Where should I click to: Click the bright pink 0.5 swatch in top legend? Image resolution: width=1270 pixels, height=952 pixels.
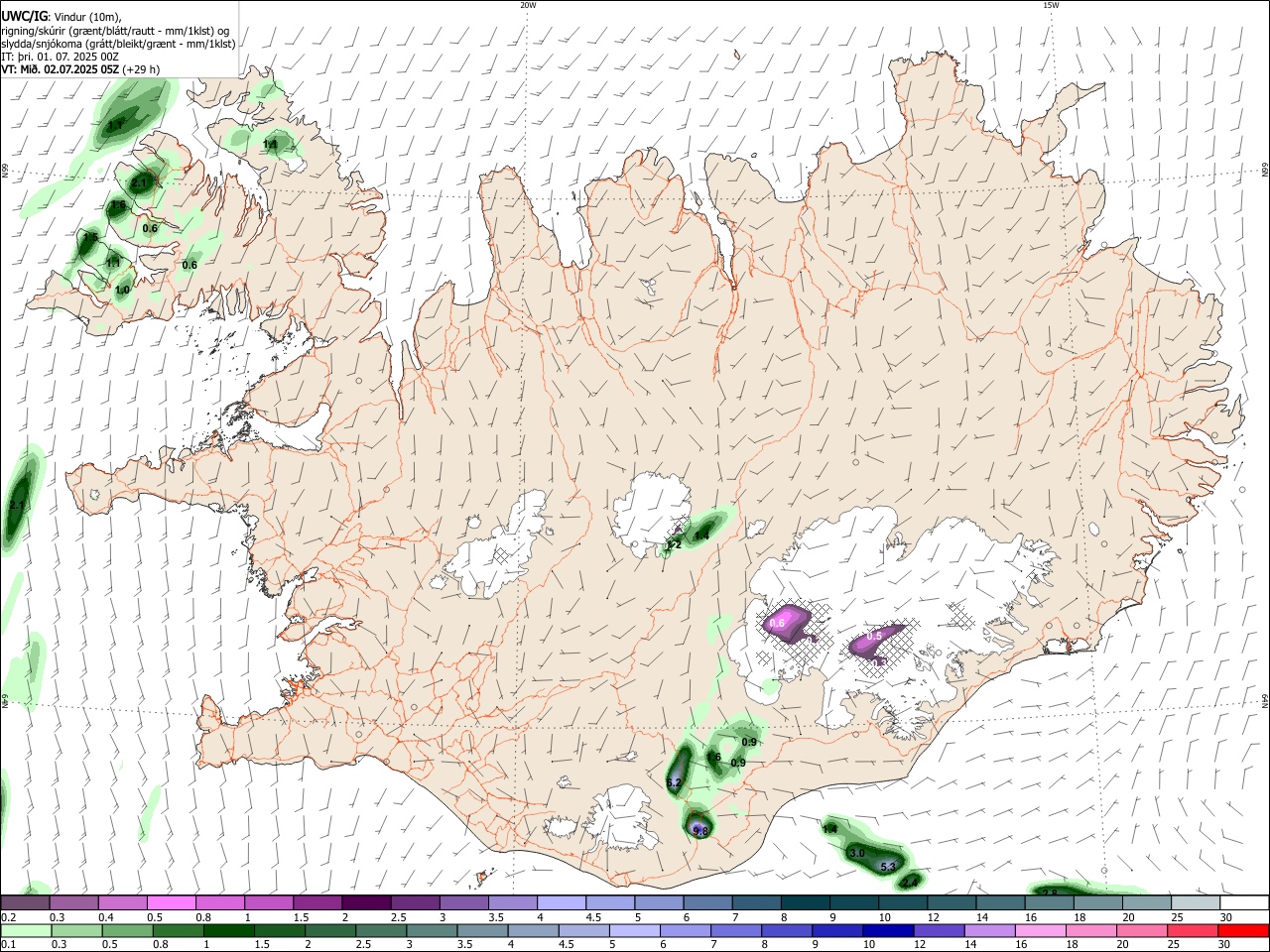[171, 902]
